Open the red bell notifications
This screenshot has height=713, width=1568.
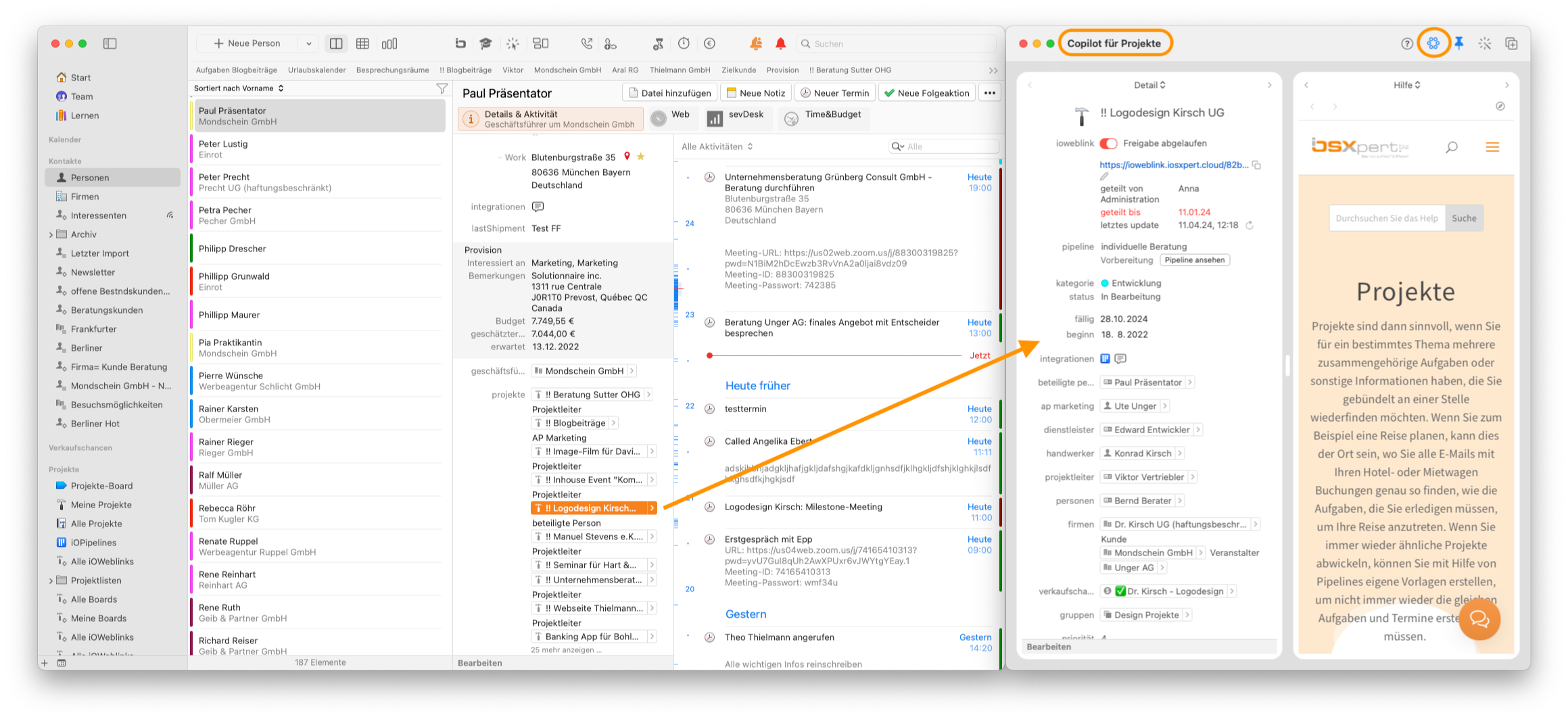[x=780, y=43]
